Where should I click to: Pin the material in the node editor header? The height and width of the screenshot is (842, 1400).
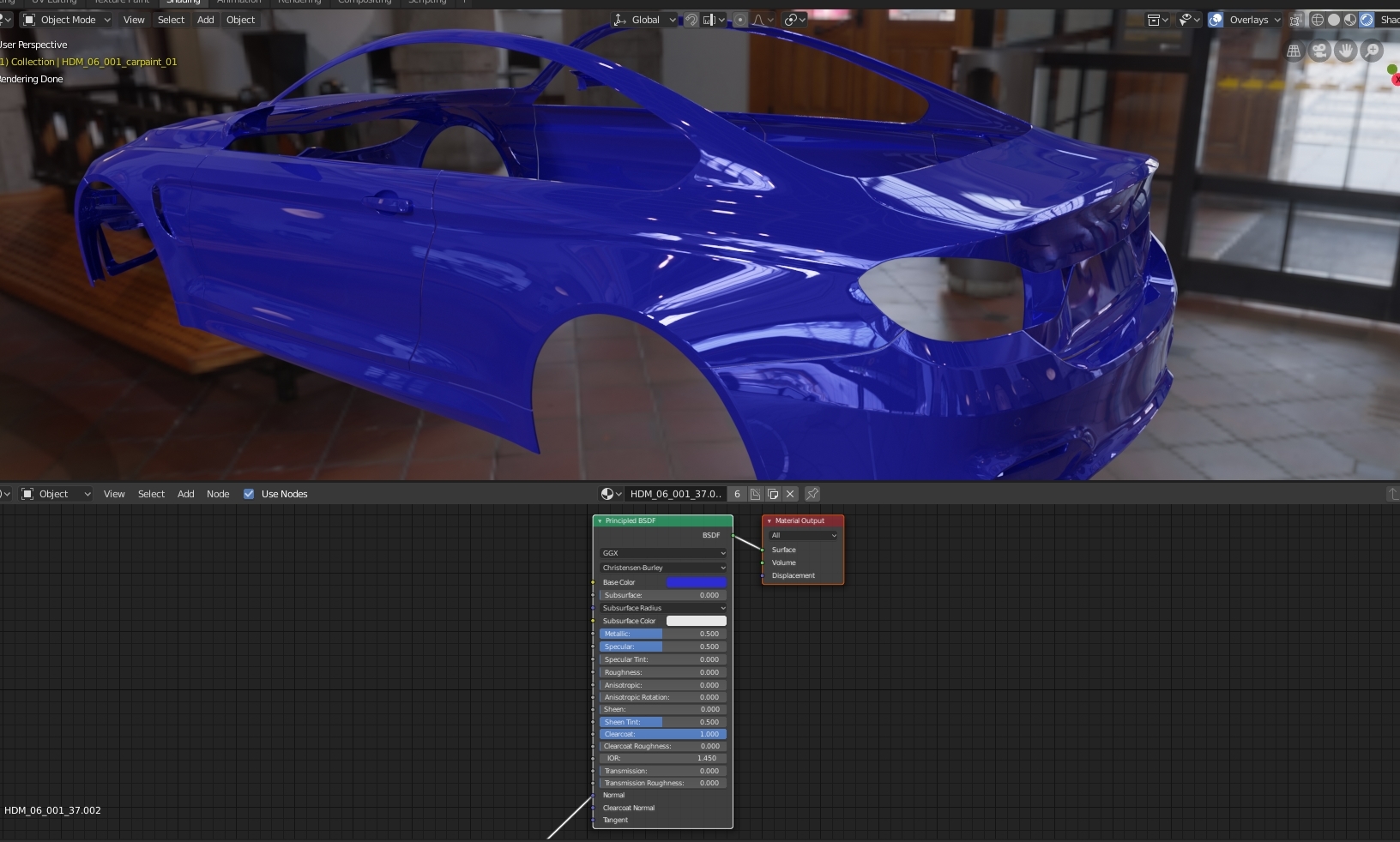[x=812, y=494]
